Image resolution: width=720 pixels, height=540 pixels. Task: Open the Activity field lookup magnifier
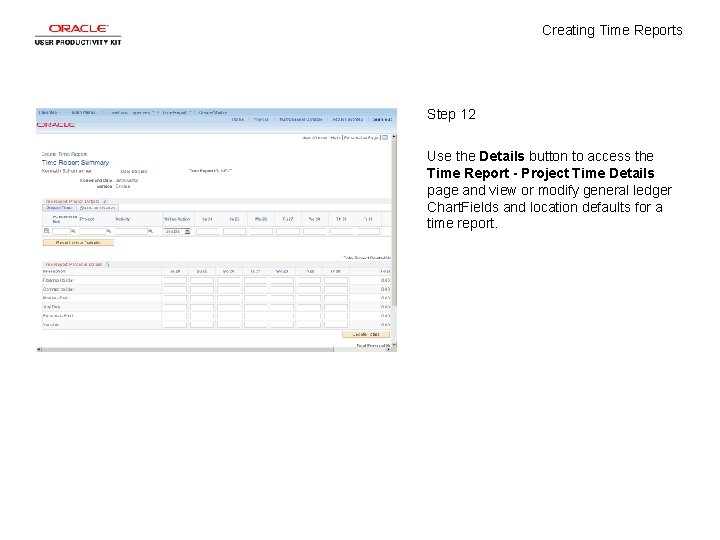click(150, 231)
